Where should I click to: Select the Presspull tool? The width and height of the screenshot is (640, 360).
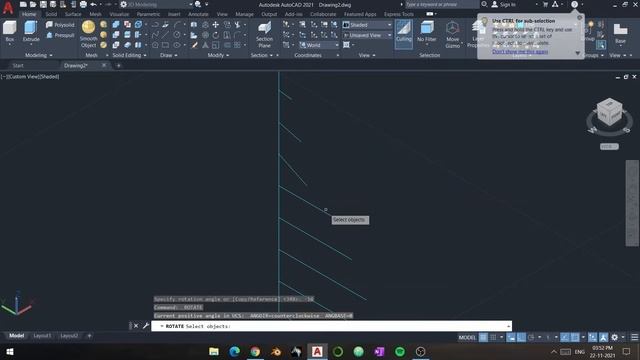coord(60,35)
